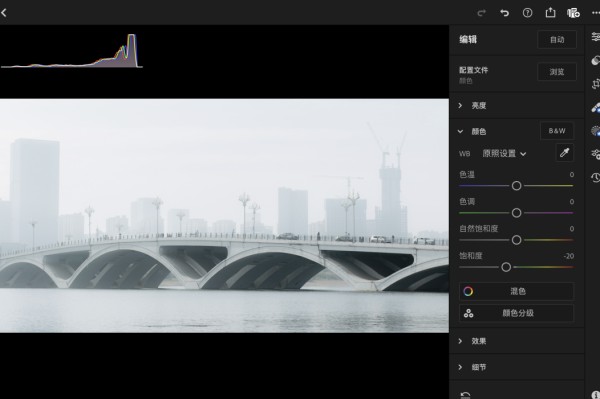Click the 饱和度 slider handle

[506, 267]
